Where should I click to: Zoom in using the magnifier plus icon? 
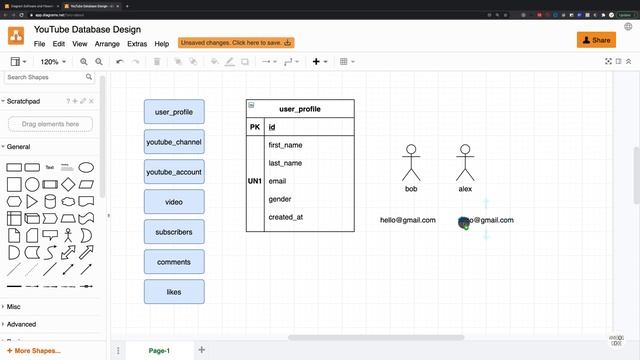84,62
